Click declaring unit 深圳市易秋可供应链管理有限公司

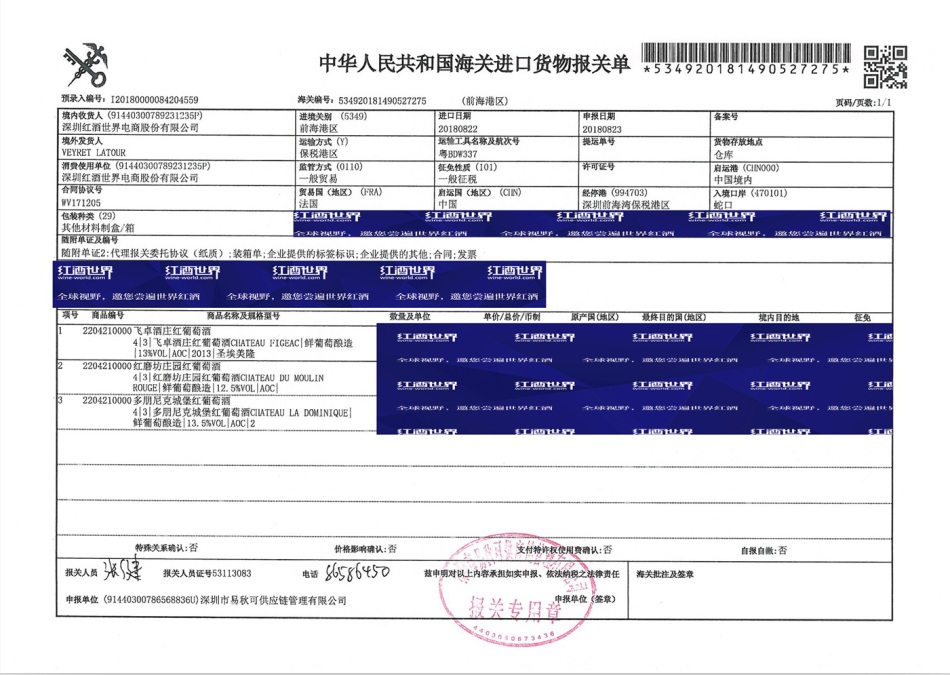(x=273, y=600)
